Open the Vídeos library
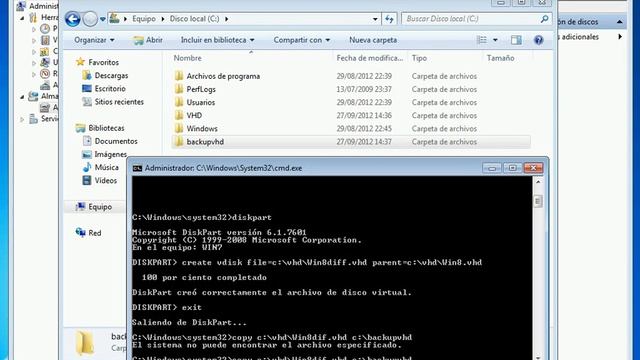The height and width of the screenshot is (360, 640). tap(105, 180)
